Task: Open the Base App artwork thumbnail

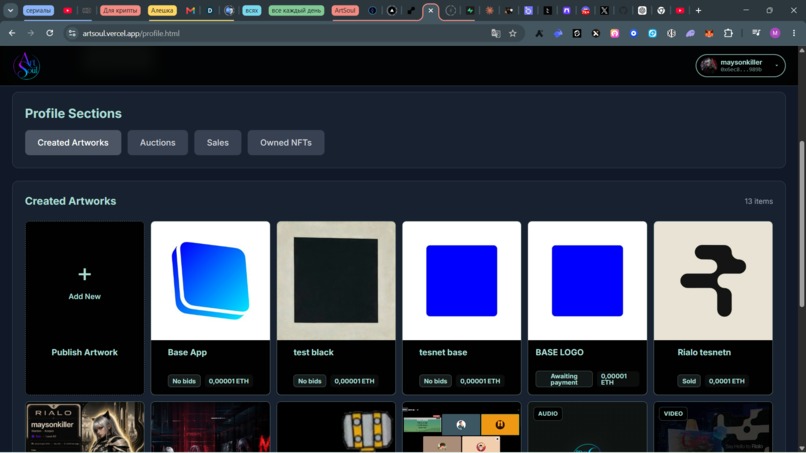Action: point(210,281)
